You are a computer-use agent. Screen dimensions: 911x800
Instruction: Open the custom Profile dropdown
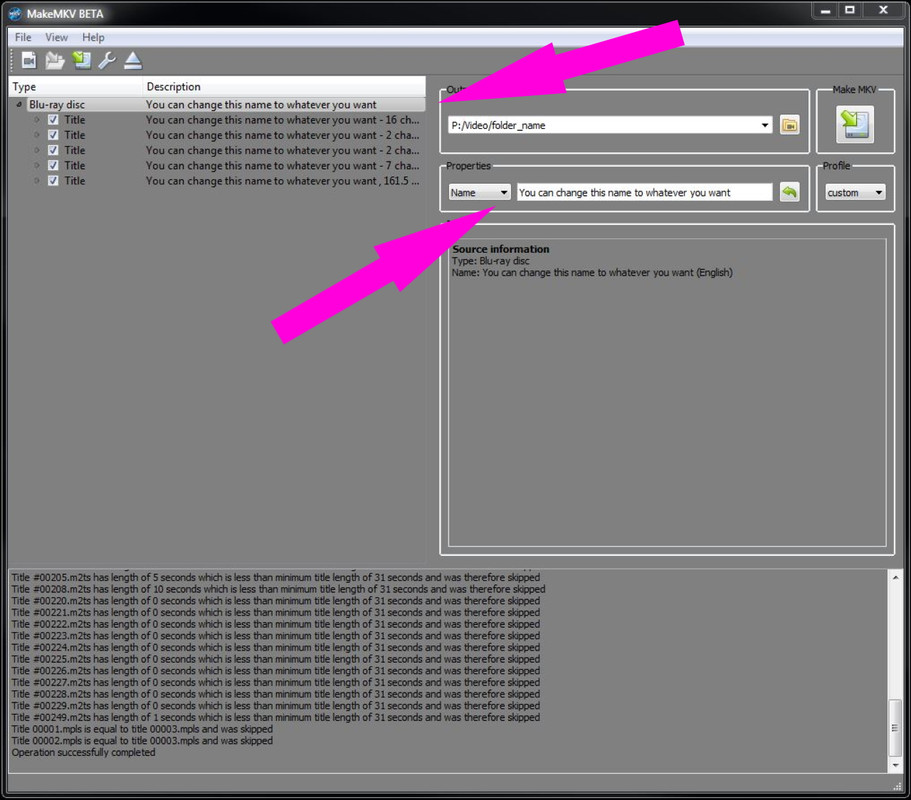click(x=855, y=192)
